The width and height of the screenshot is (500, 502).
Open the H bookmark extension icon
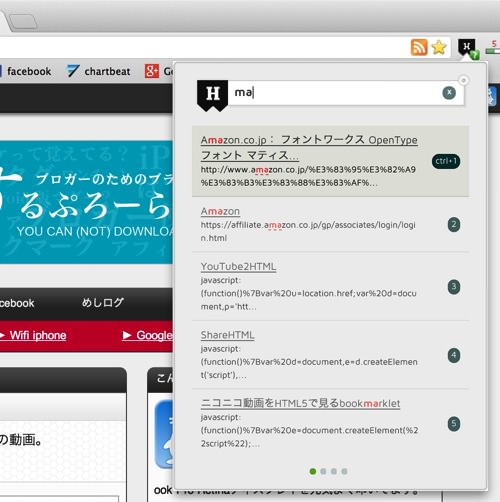[468, 48]
